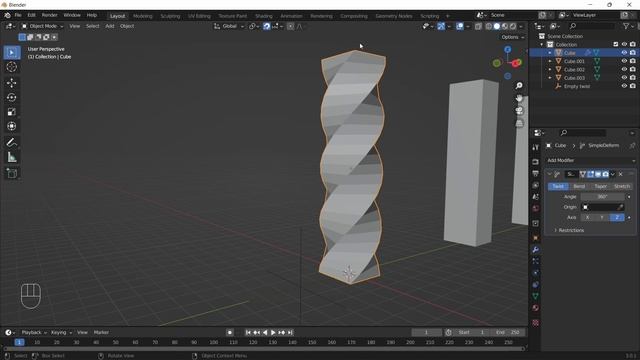640x360 pixels.
Task: Open the timeline Keying dropdown
Action: (x=61, y=333)
